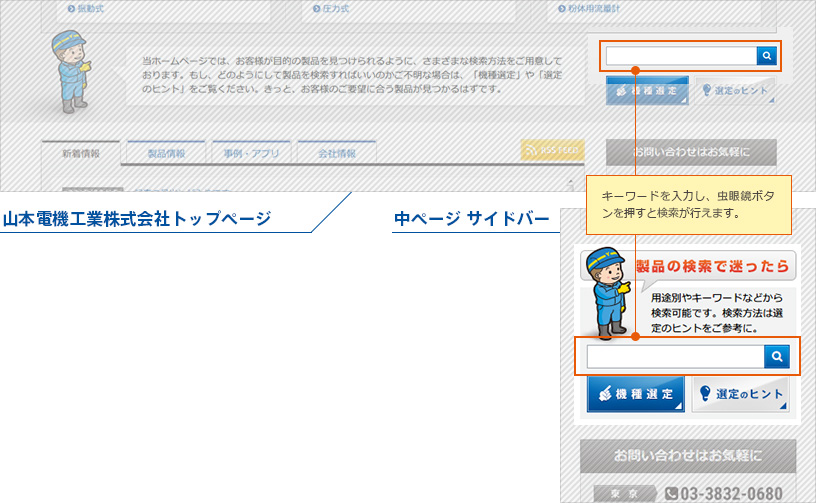Image resolution: width=816 pixels, height=504 pixels.
Task: Click the sidebar worker mascot illustration
Action: [x=607, y=294]
